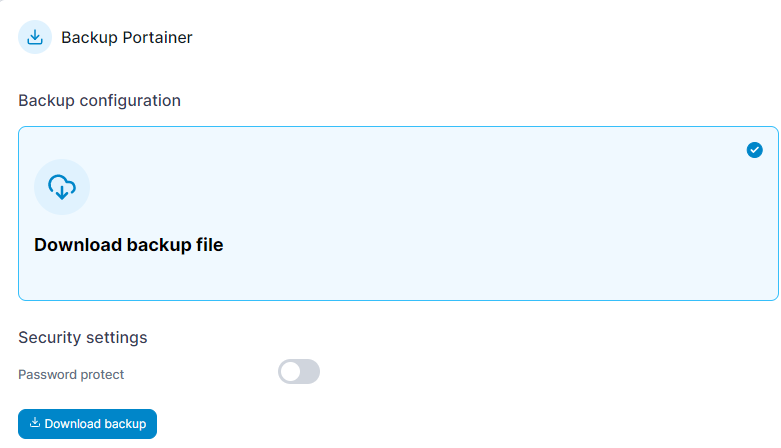Click the Backup Portainer title text

pyautogui.click(x=127, y=37)
